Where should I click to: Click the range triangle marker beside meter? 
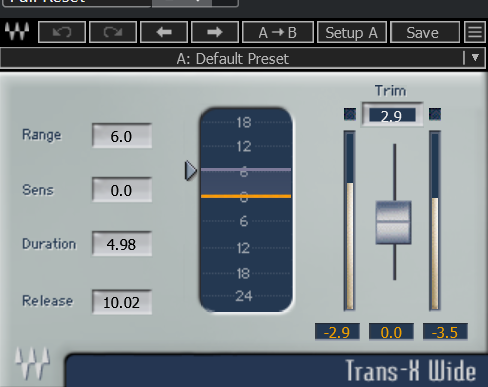pos(191,171)
